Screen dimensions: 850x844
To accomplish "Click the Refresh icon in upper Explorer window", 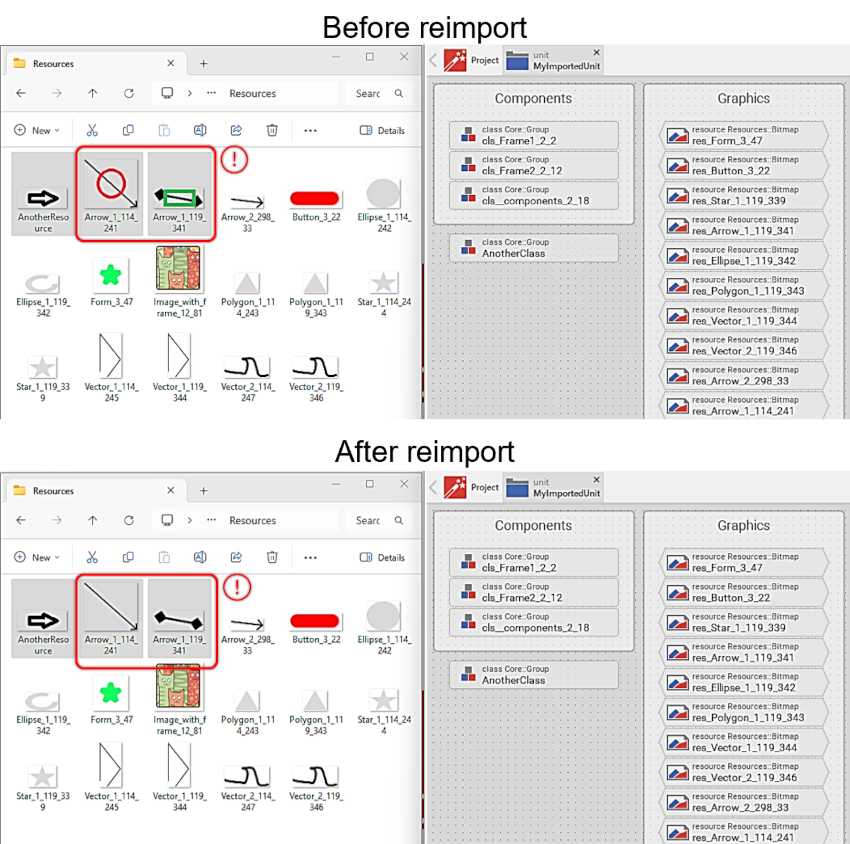I will click(129, 93).
